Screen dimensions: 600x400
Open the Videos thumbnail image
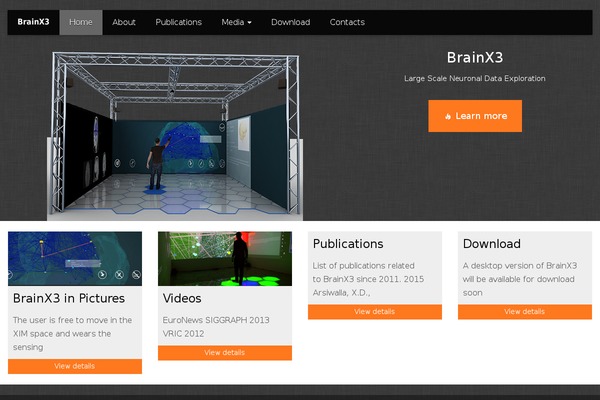click(x=225, y=258)
